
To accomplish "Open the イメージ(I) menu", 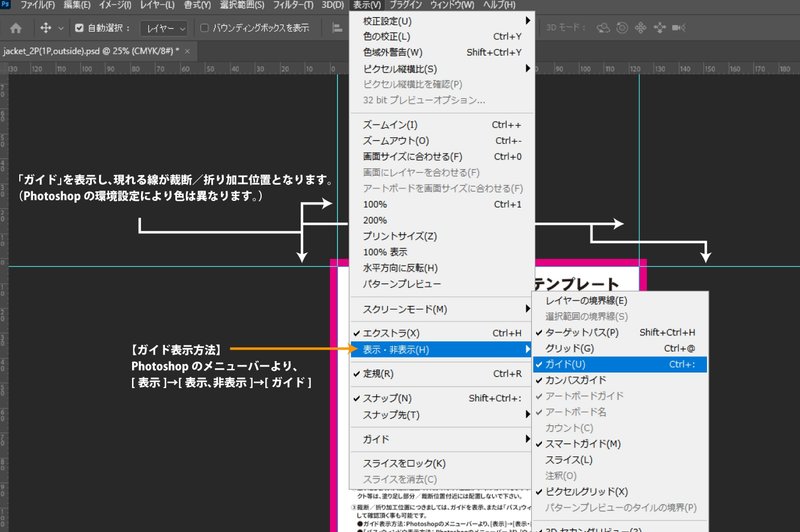I will pyautogui.click(x=115, y=5).
